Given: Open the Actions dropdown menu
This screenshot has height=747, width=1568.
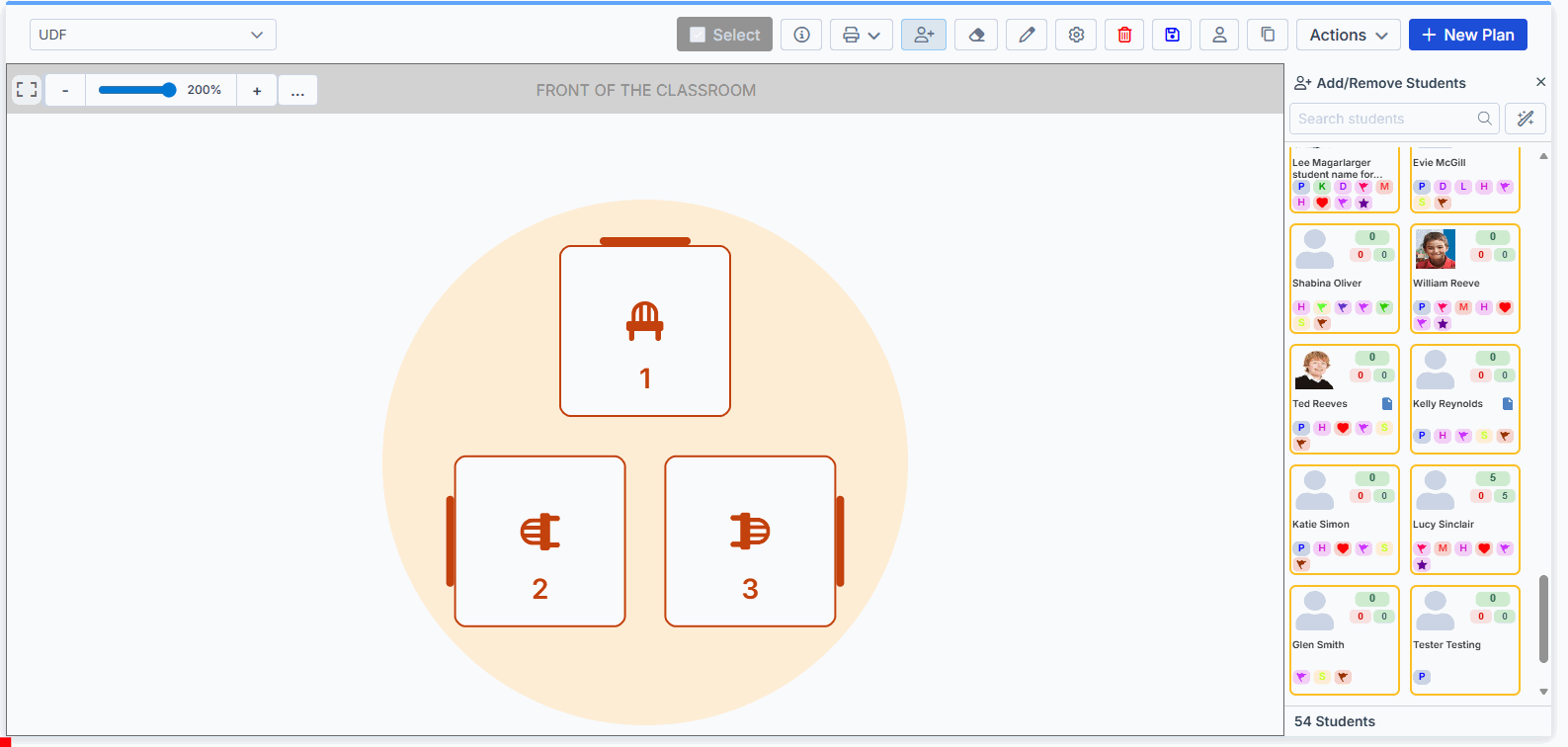Looking at the screenshot, I should (x=1348, y=35).
